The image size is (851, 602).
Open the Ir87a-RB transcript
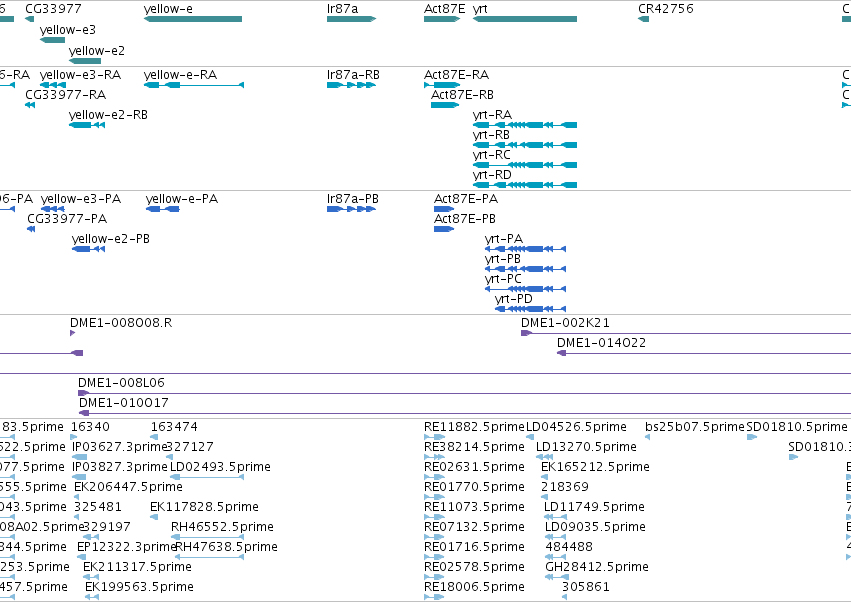351,85
